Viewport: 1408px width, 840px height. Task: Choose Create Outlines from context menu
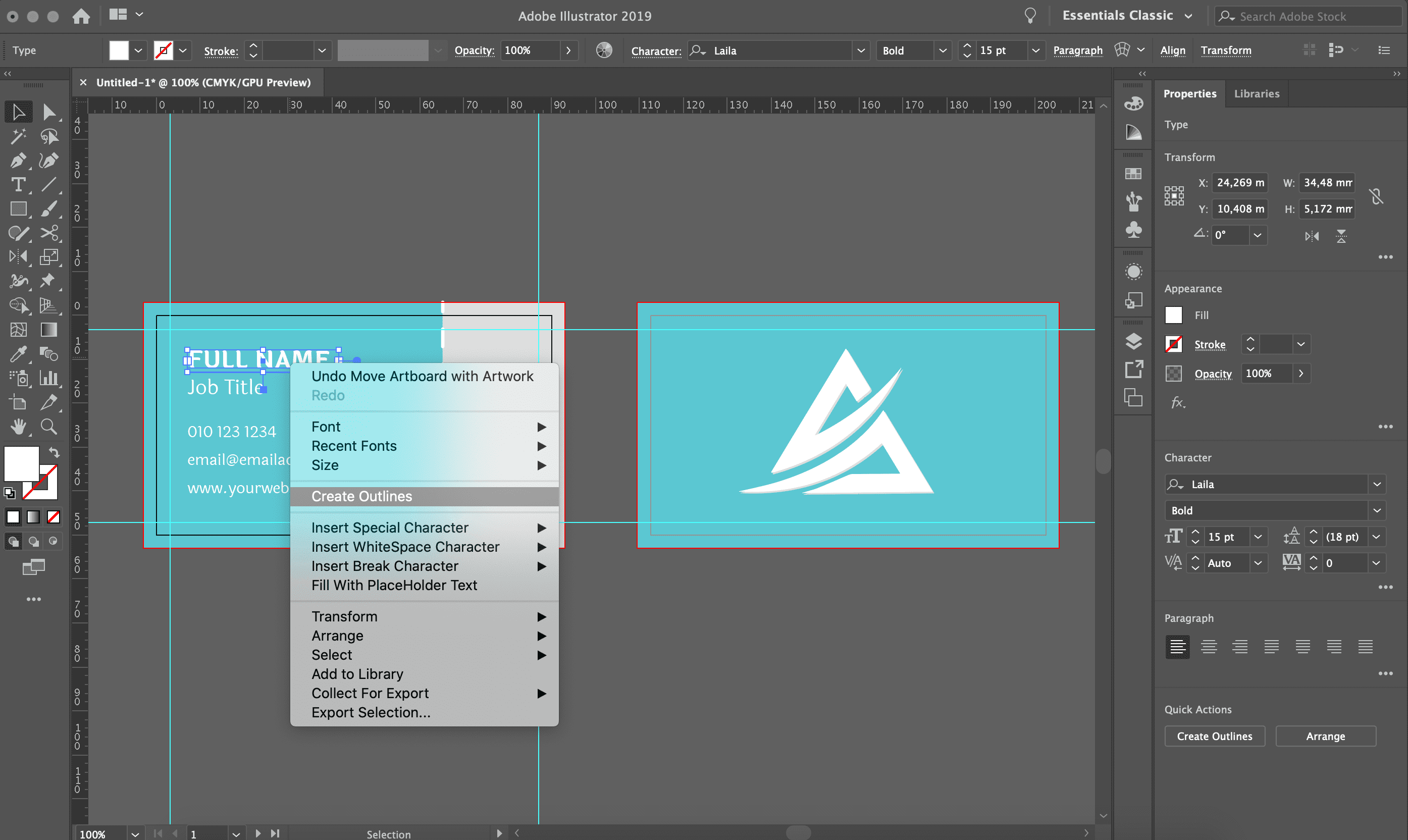click(x=424, y=496)
